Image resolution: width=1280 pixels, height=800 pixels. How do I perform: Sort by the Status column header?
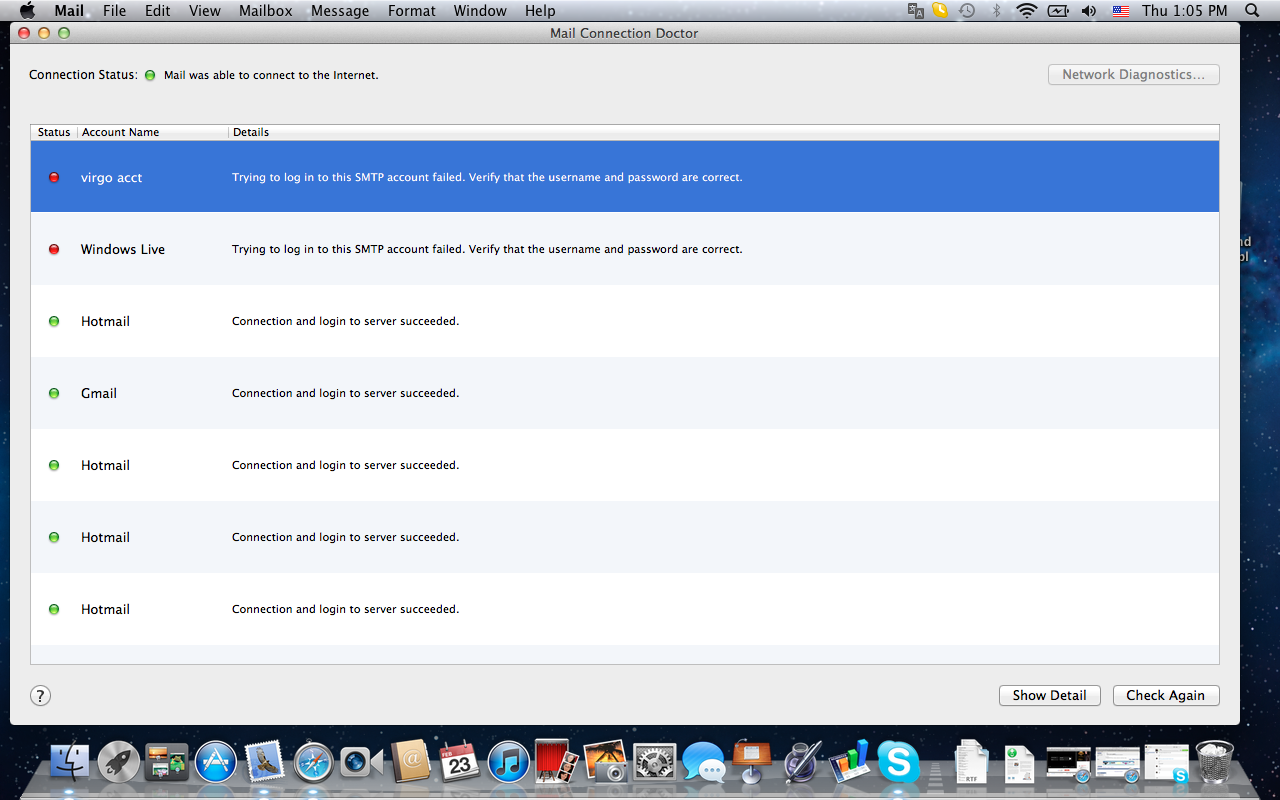pyautogui.click(x=54, y=132)
